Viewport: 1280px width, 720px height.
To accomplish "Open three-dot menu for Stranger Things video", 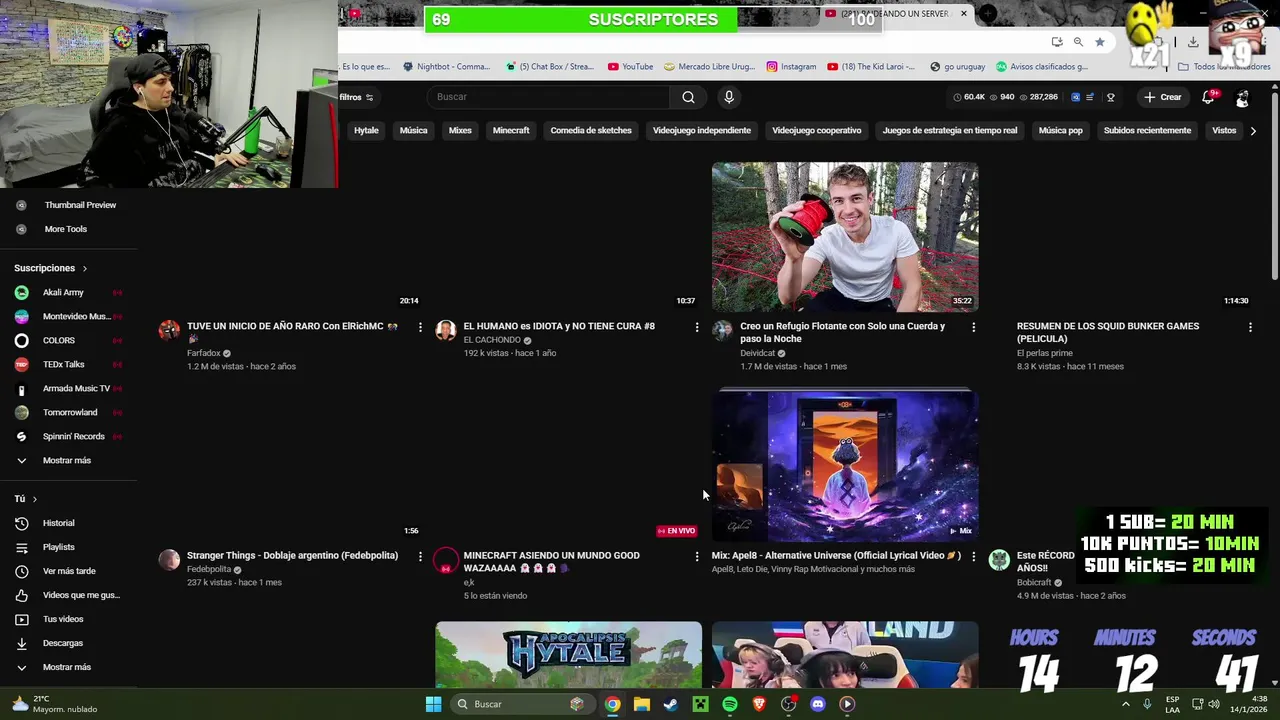I will click(420, 556).
